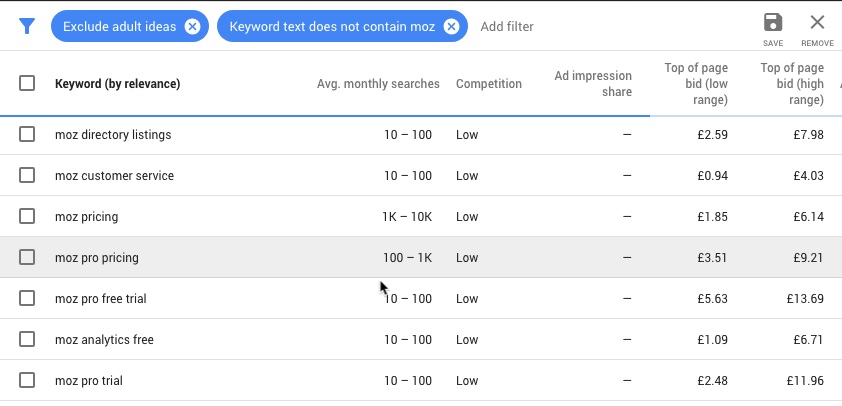842x406 pixels.
Task: Sort by the Competition column header
Action: (489, 84)
